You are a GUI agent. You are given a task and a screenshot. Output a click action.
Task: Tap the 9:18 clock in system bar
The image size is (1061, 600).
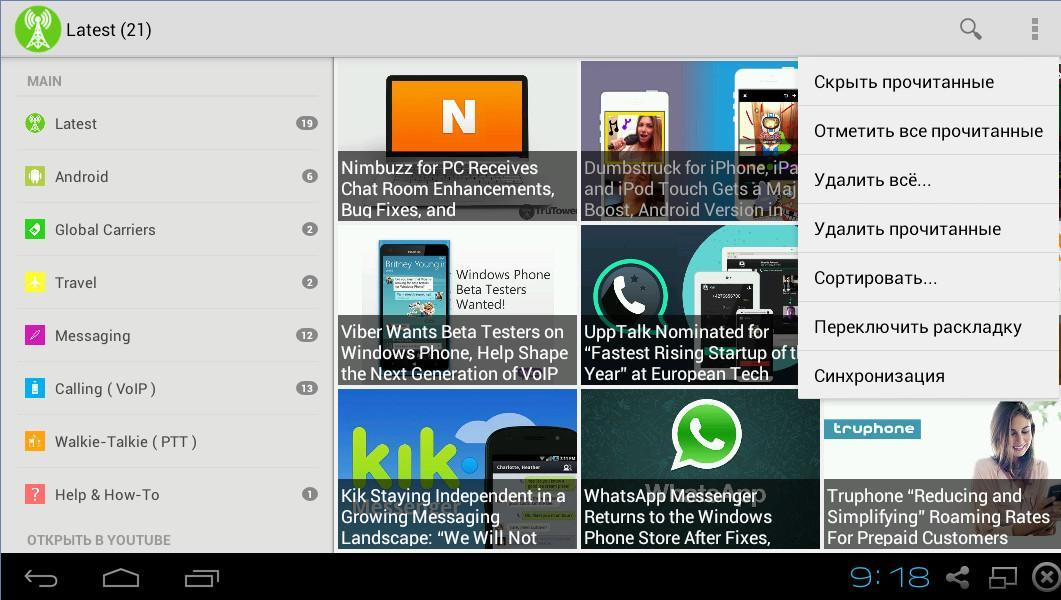pyautogui.click(x=890, y=577)
